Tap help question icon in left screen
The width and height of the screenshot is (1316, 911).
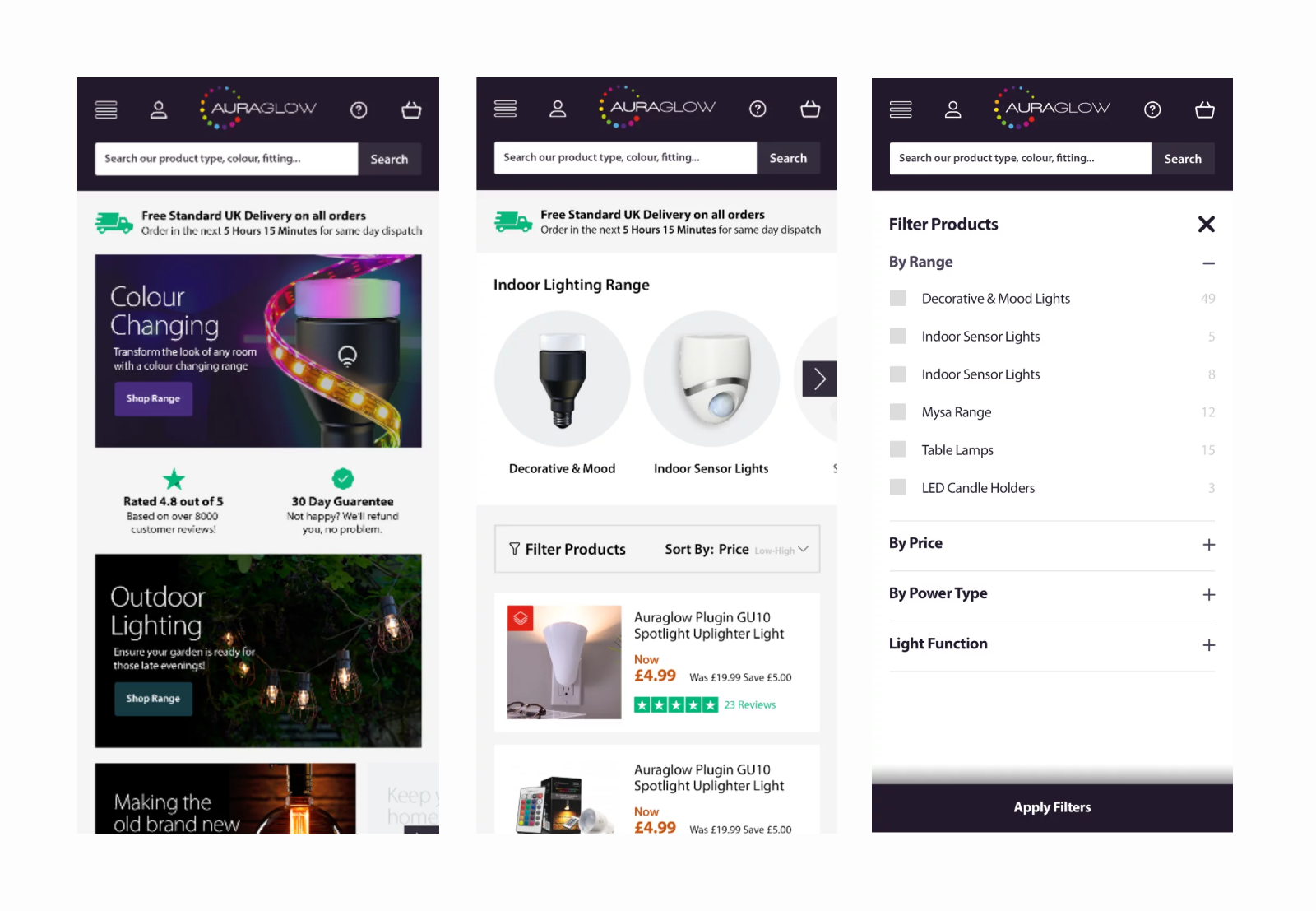pos(359,109)
